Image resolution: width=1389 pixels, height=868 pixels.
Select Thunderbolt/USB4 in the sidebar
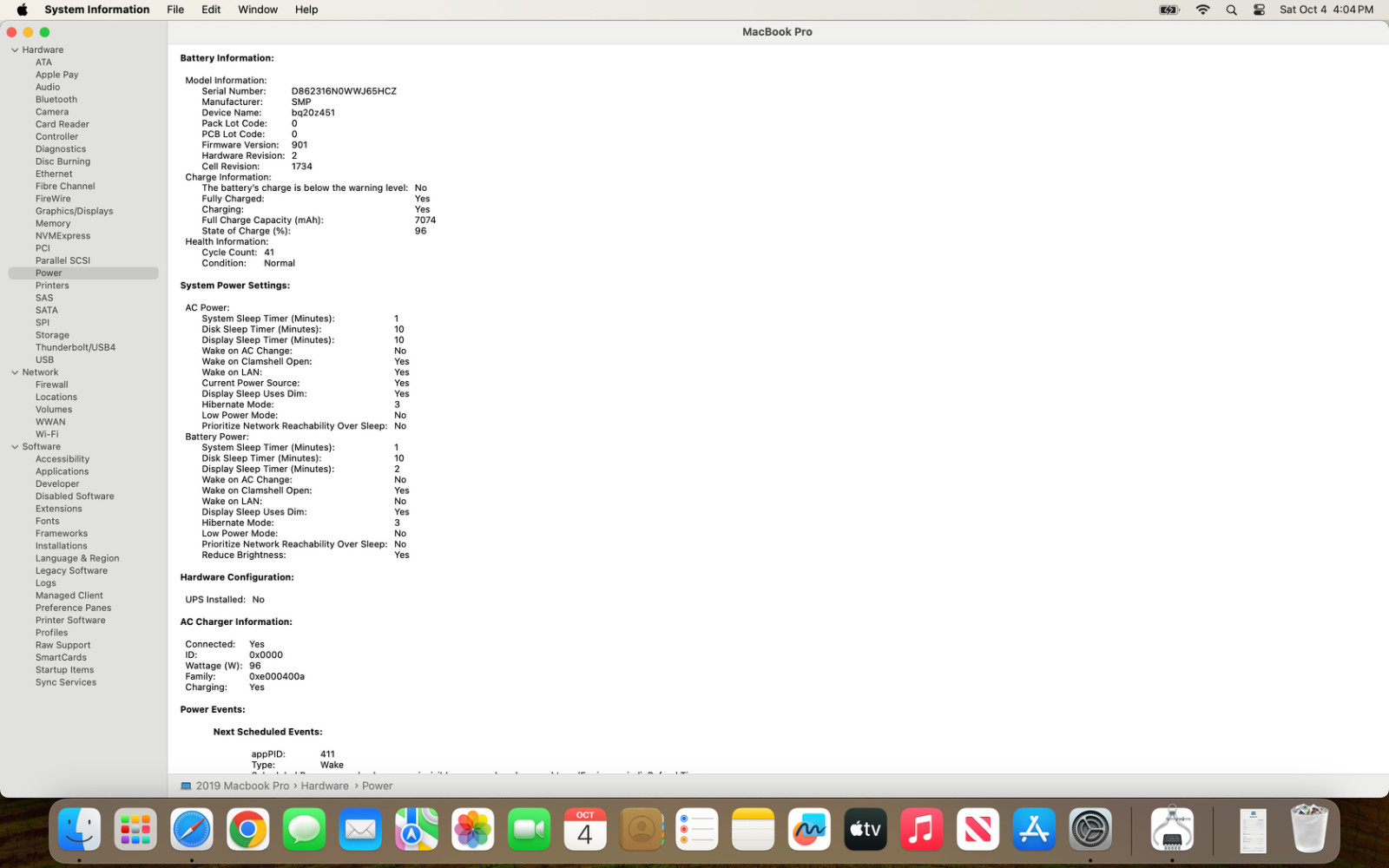pos(76,348)
